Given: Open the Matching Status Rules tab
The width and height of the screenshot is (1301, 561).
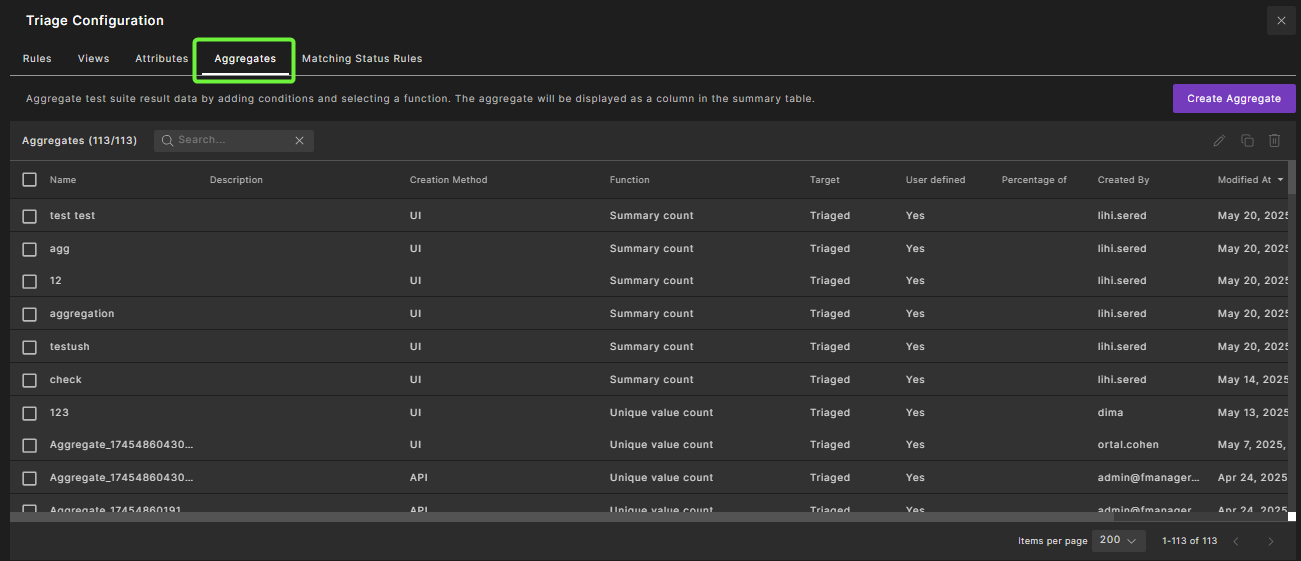Looking at the screenshot, I should coord(362,59).
